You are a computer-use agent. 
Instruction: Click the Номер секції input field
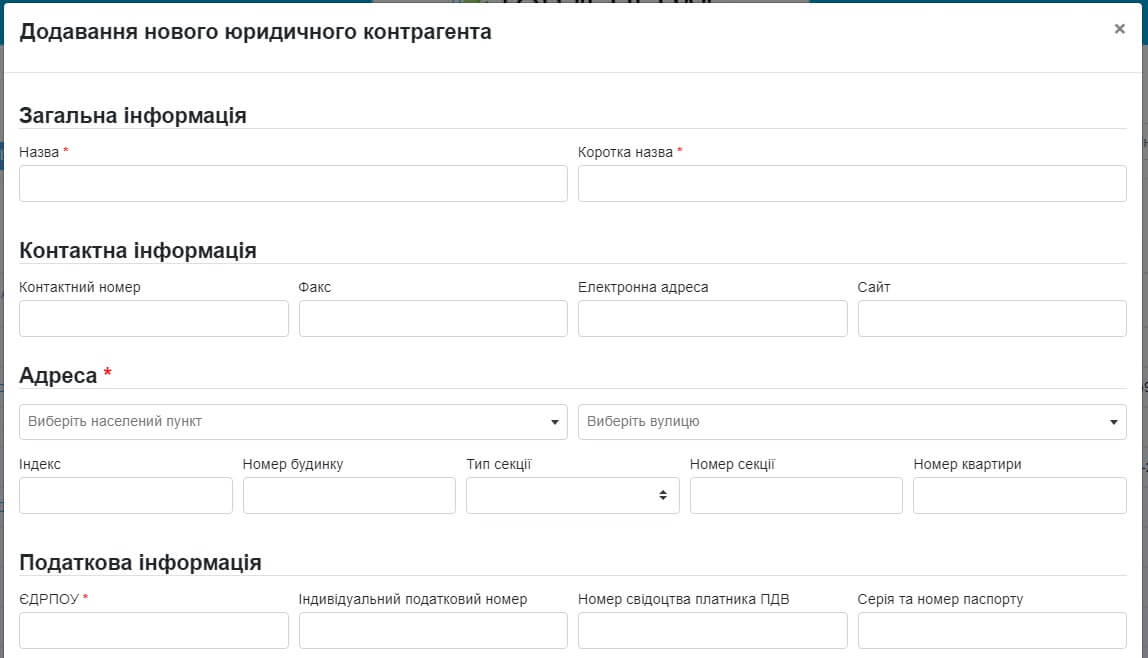(x=796, y=496)
